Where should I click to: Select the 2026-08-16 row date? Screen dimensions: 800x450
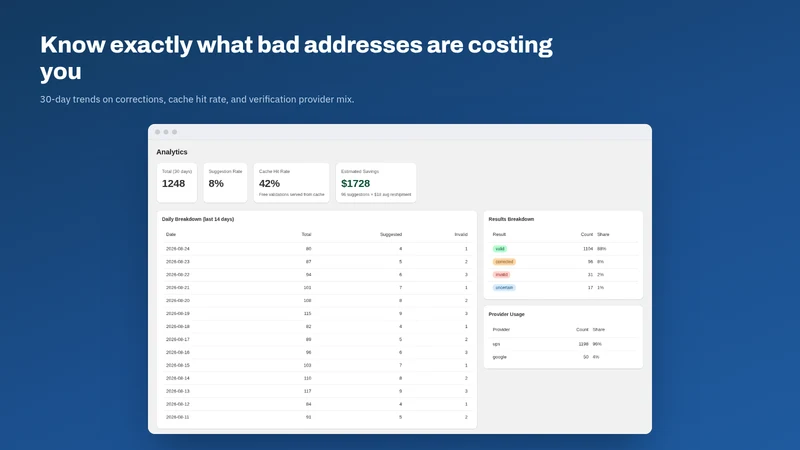click(178, 353)
